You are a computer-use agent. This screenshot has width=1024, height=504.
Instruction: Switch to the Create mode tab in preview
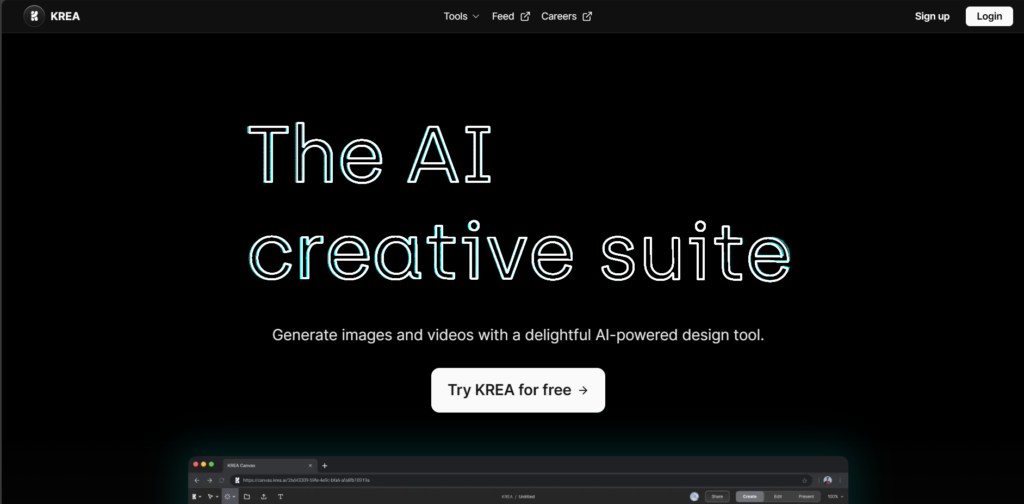click(x=750, y=497)
